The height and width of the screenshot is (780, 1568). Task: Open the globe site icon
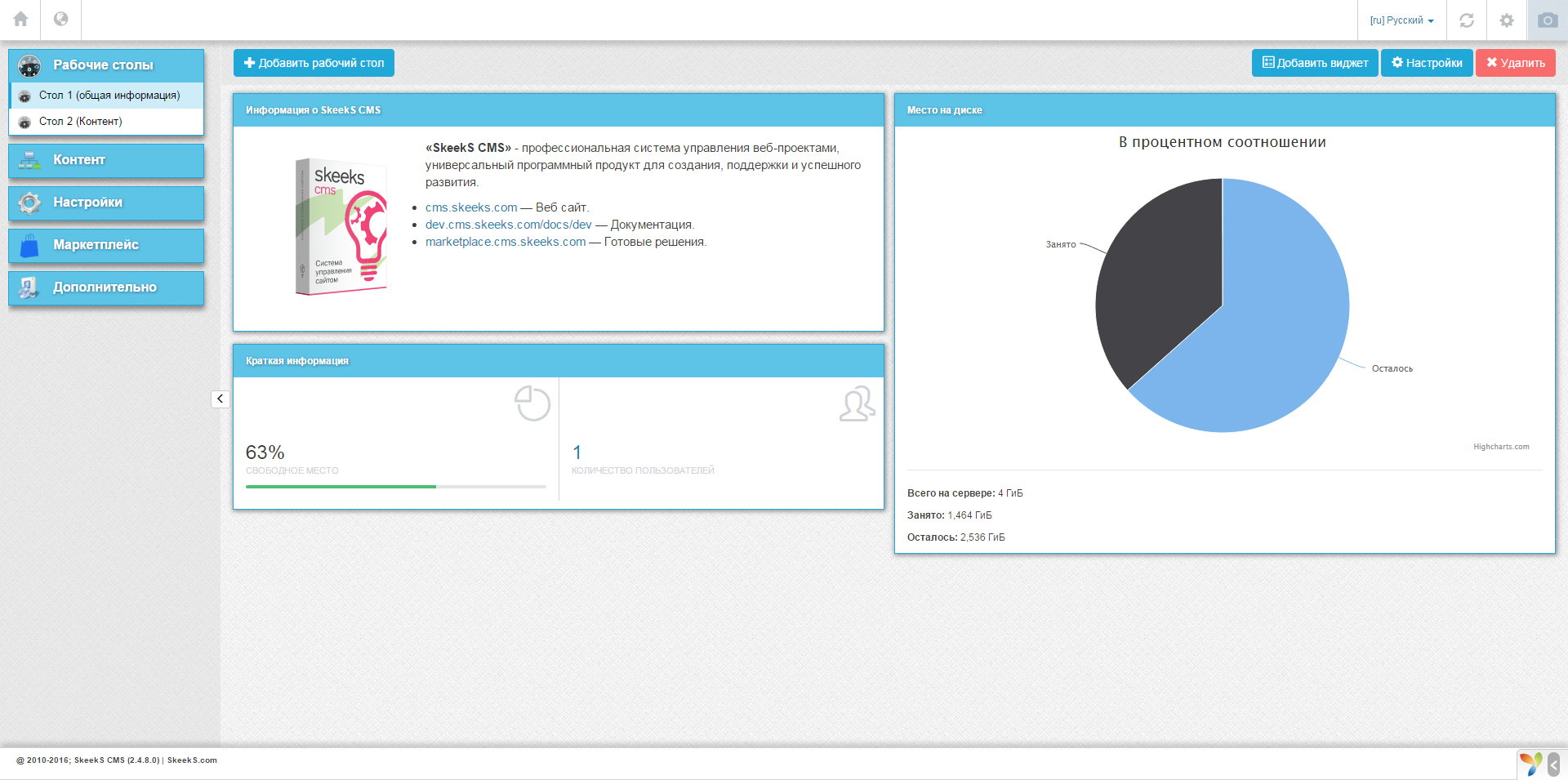click(x=60, y=20)
